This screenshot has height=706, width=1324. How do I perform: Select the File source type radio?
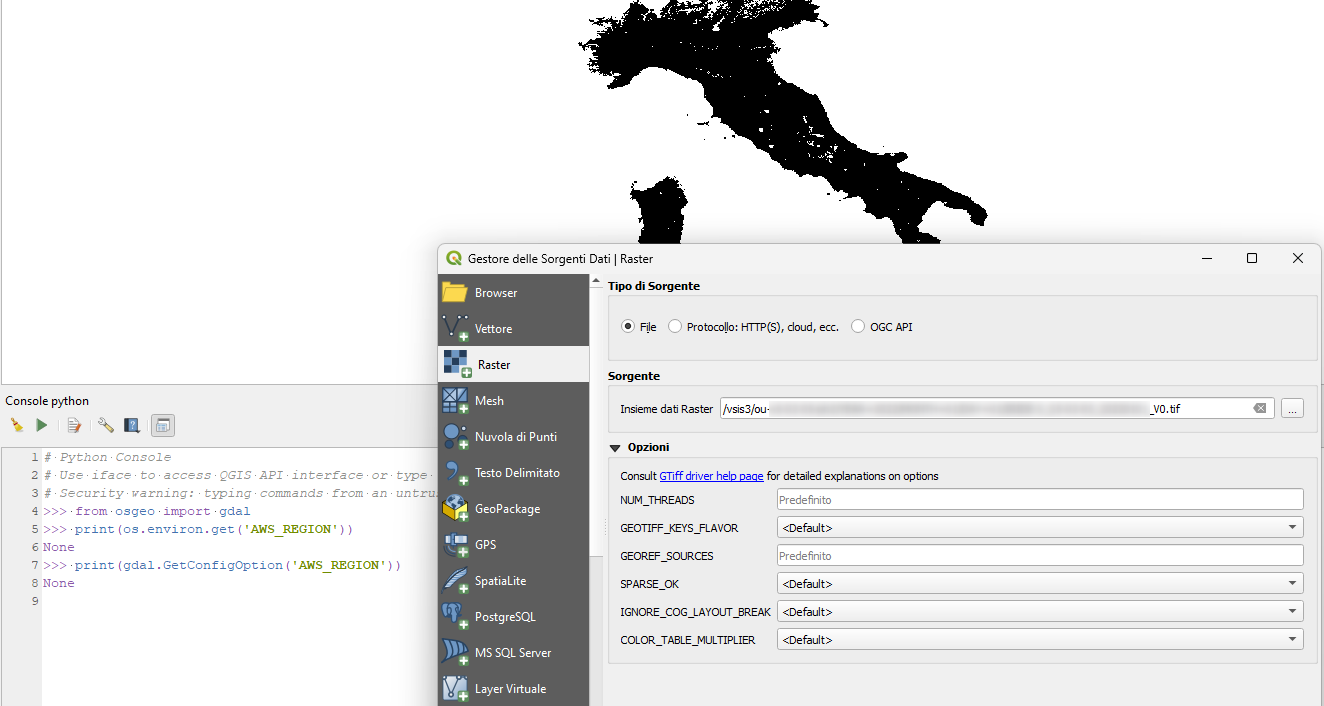click(x=628, y=327)
